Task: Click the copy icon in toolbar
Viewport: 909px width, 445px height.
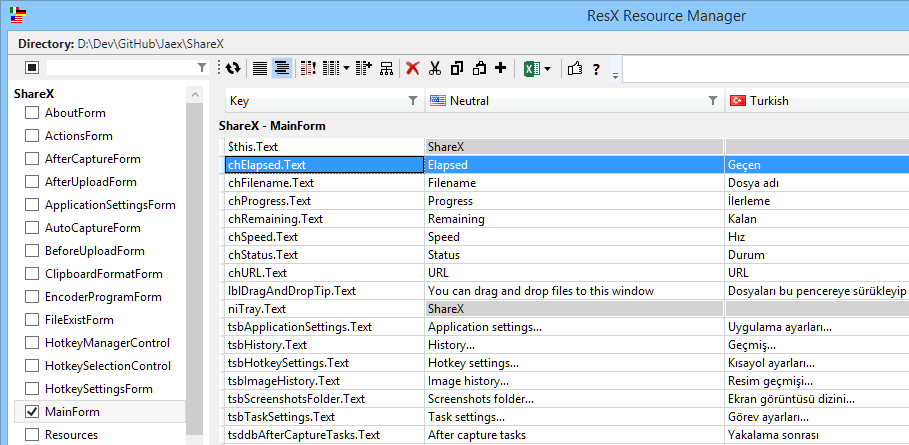Action: [457, 69]
